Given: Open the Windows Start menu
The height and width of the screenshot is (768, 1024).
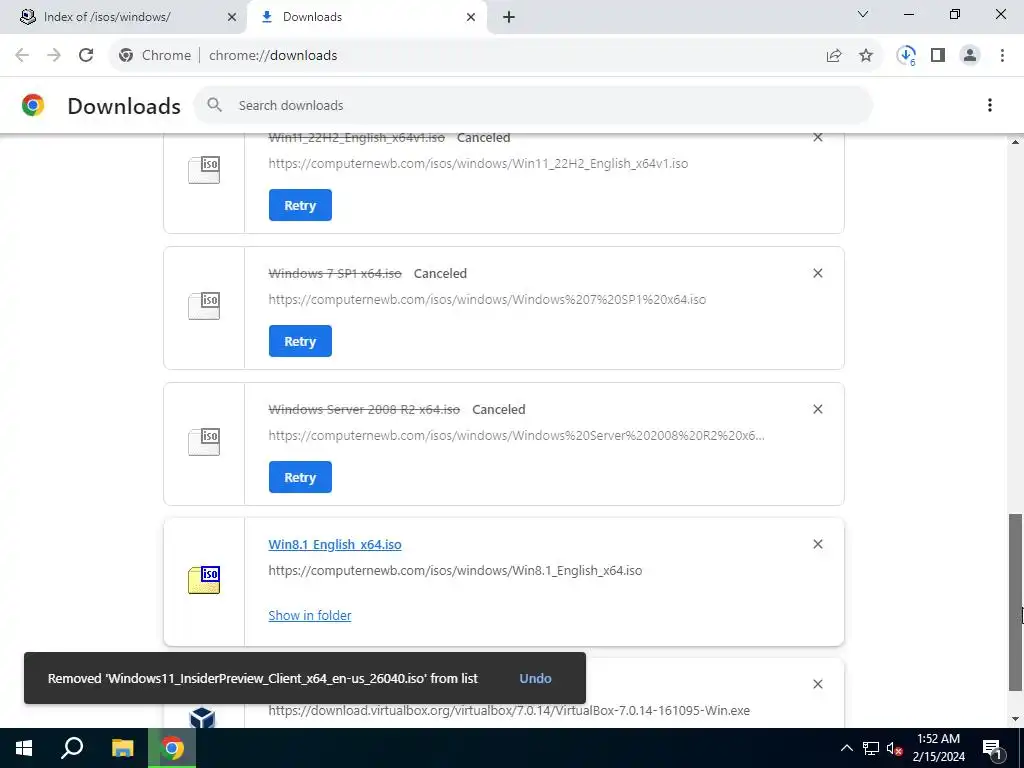Looking at the screenshot, I should [24, 748].
